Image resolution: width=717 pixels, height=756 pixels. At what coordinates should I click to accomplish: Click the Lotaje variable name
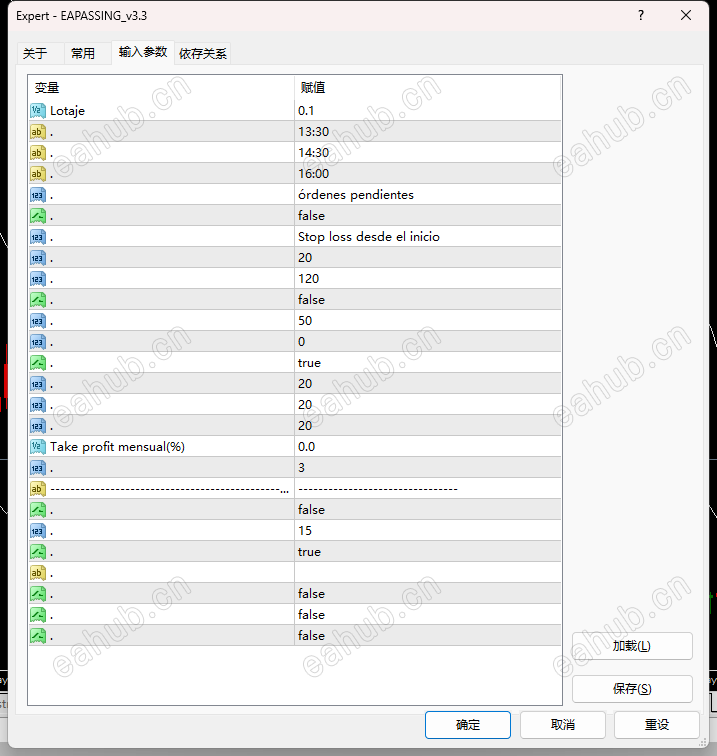coord(68,111)
